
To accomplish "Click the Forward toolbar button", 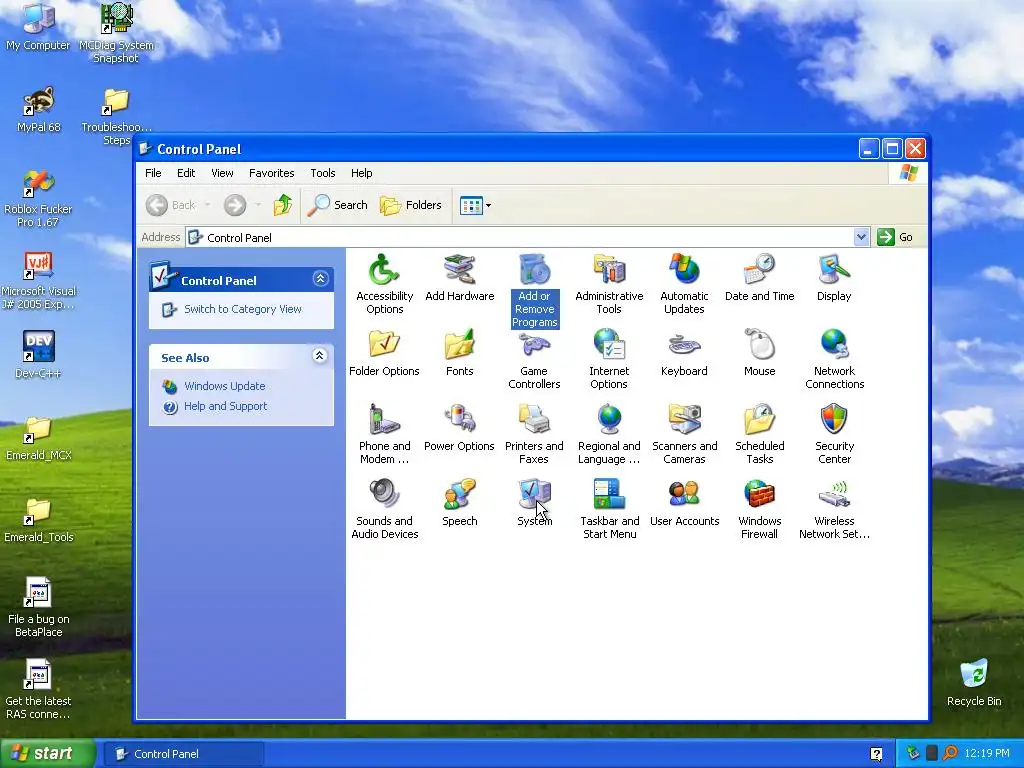I will point(236,205).
